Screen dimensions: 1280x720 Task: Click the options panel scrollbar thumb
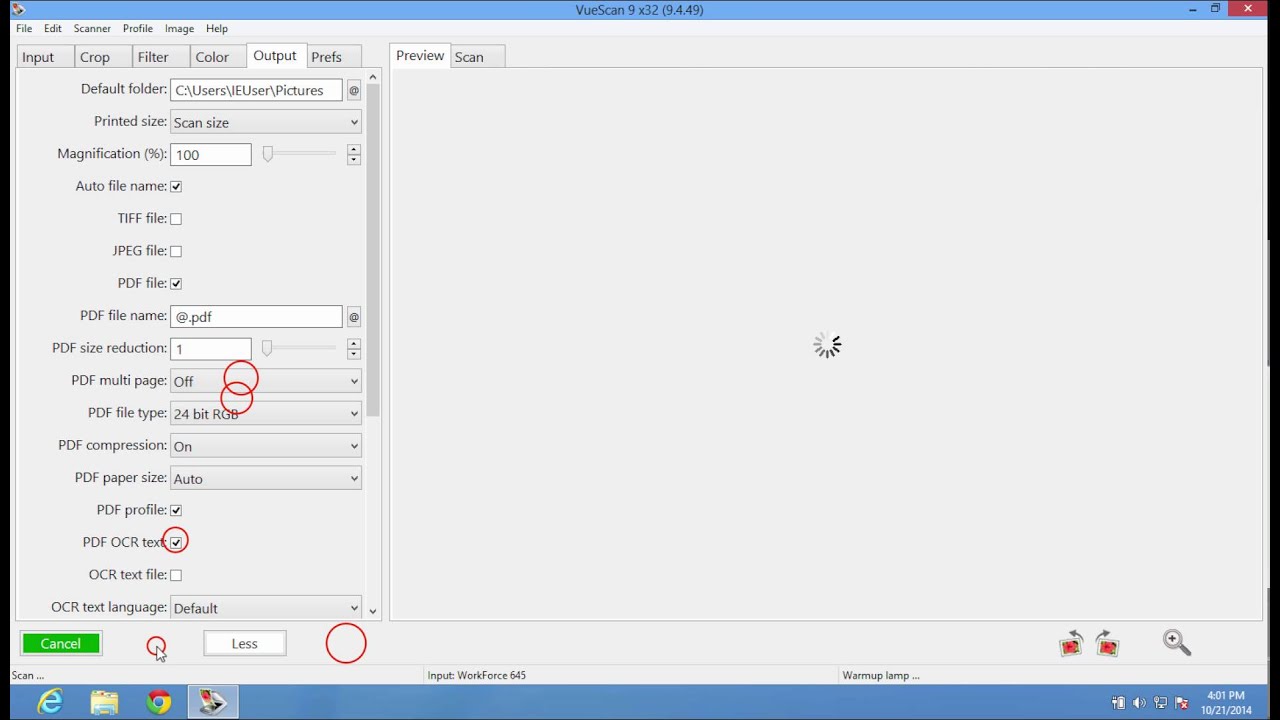(373, 250)
